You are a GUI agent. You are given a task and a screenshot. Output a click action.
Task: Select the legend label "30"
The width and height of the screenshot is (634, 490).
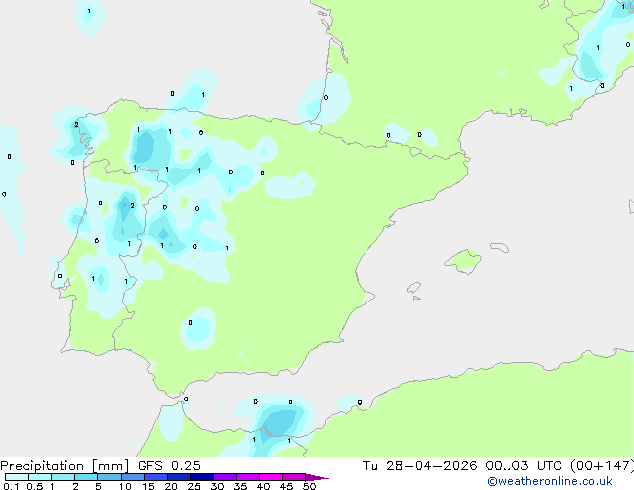point(217,486)
